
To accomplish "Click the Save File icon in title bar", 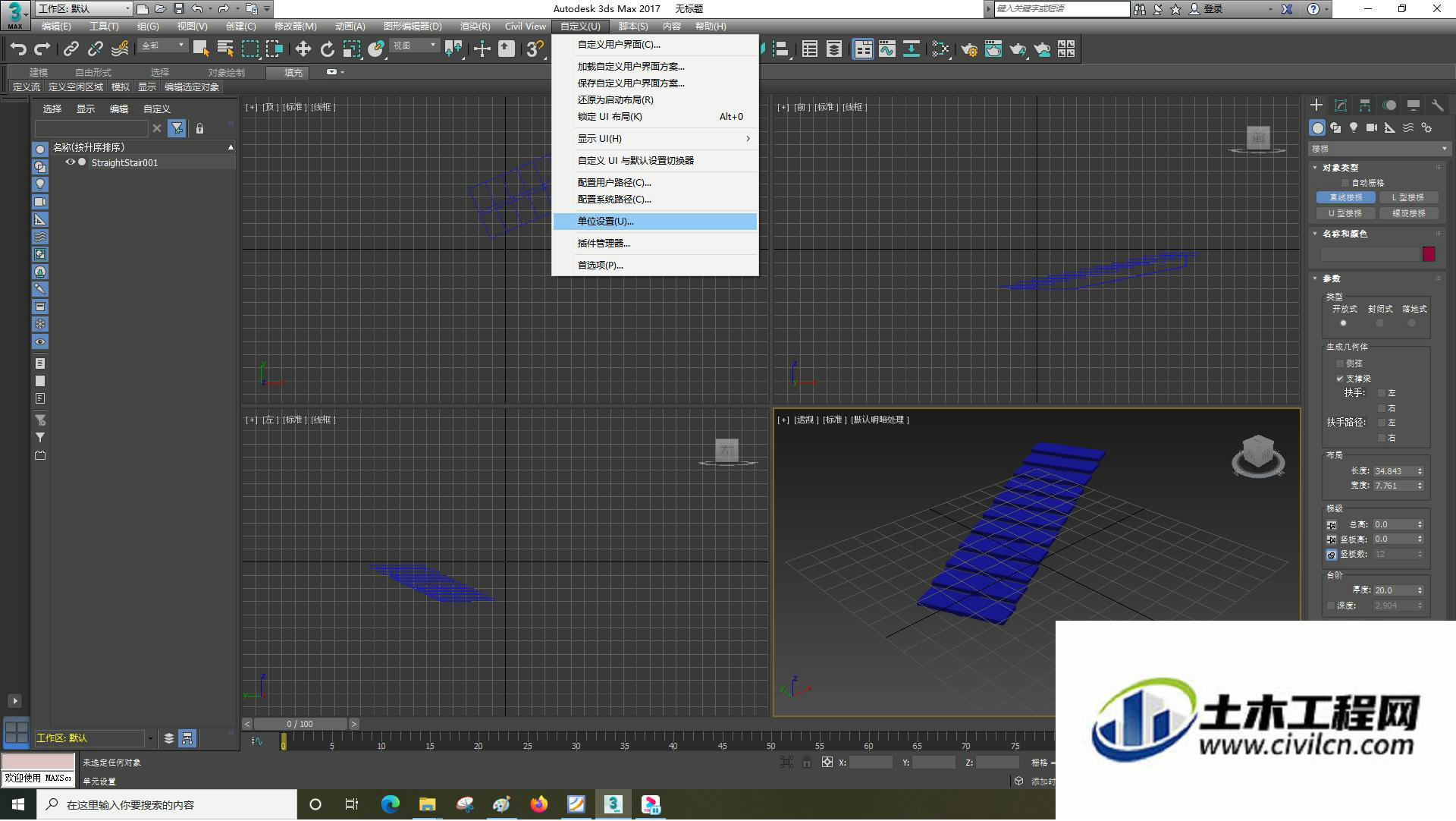I will tap(179, 9).
